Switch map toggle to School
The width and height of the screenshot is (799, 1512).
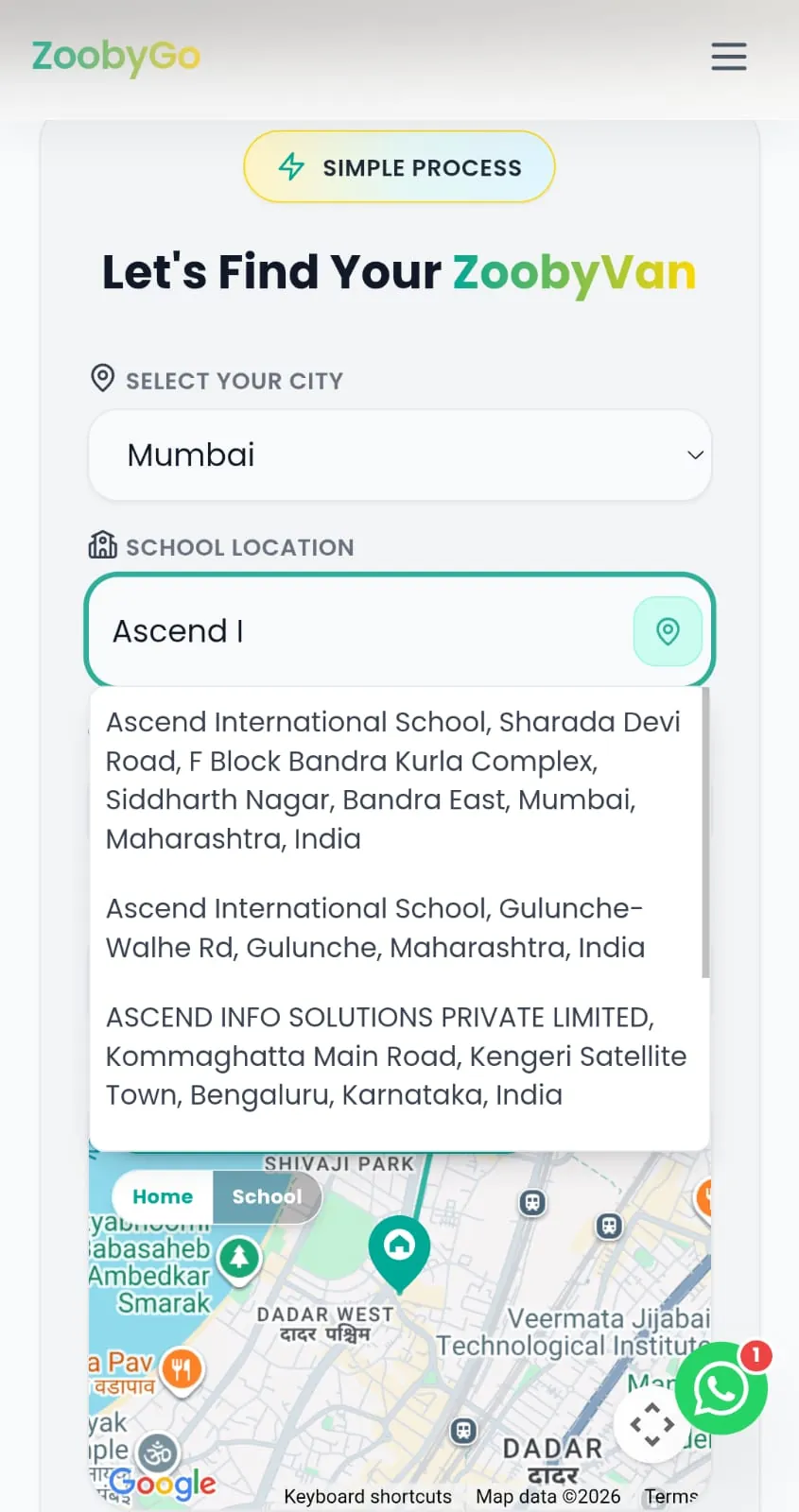(268, 1196)
